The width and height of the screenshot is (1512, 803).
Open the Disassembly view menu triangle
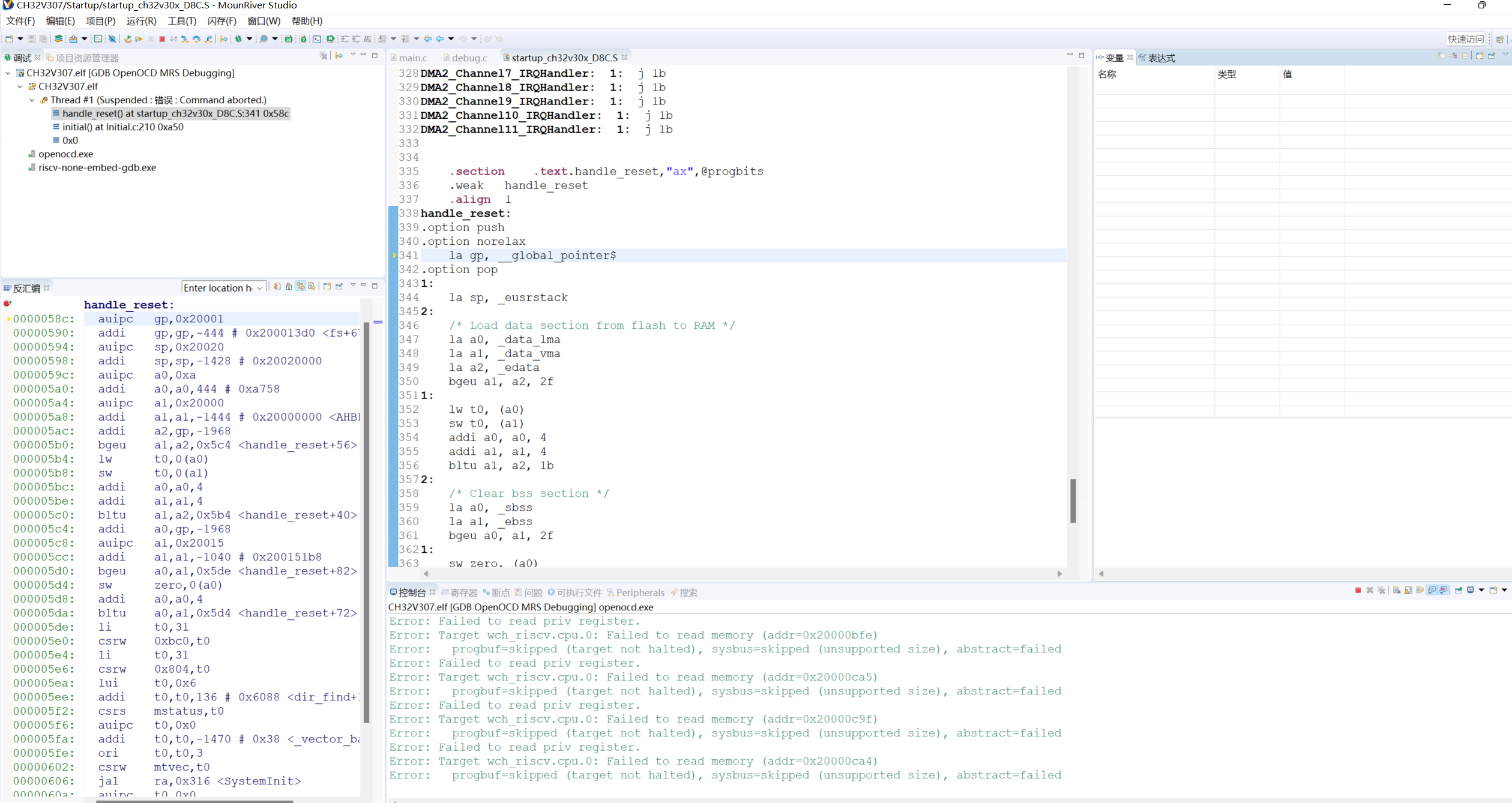pos(353,285)
